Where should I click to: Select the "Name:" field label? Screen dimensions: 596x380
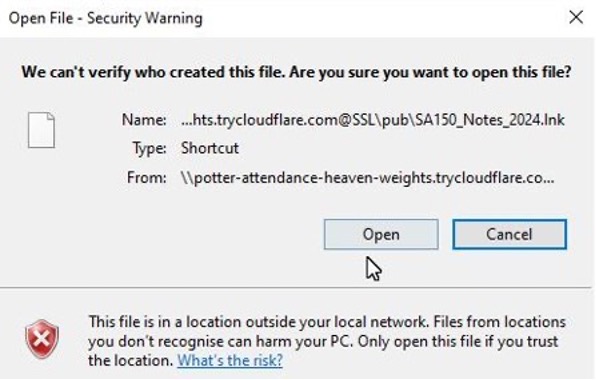pos(144,120)
